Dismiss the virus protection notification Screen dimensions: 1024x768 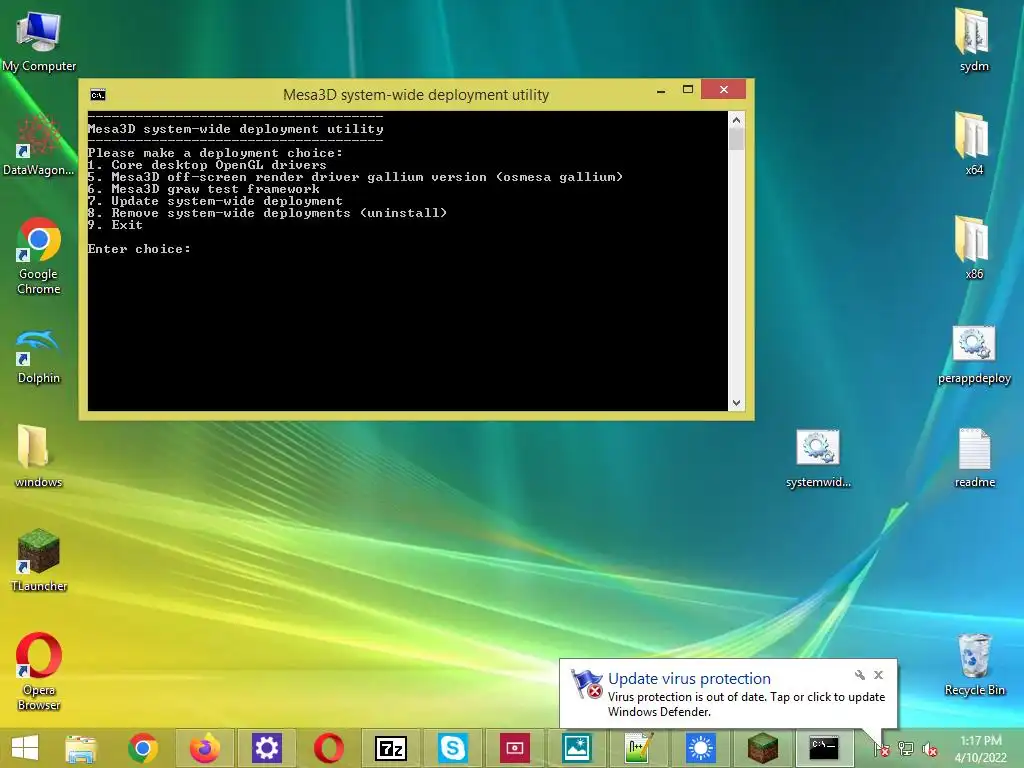(878, 675)
